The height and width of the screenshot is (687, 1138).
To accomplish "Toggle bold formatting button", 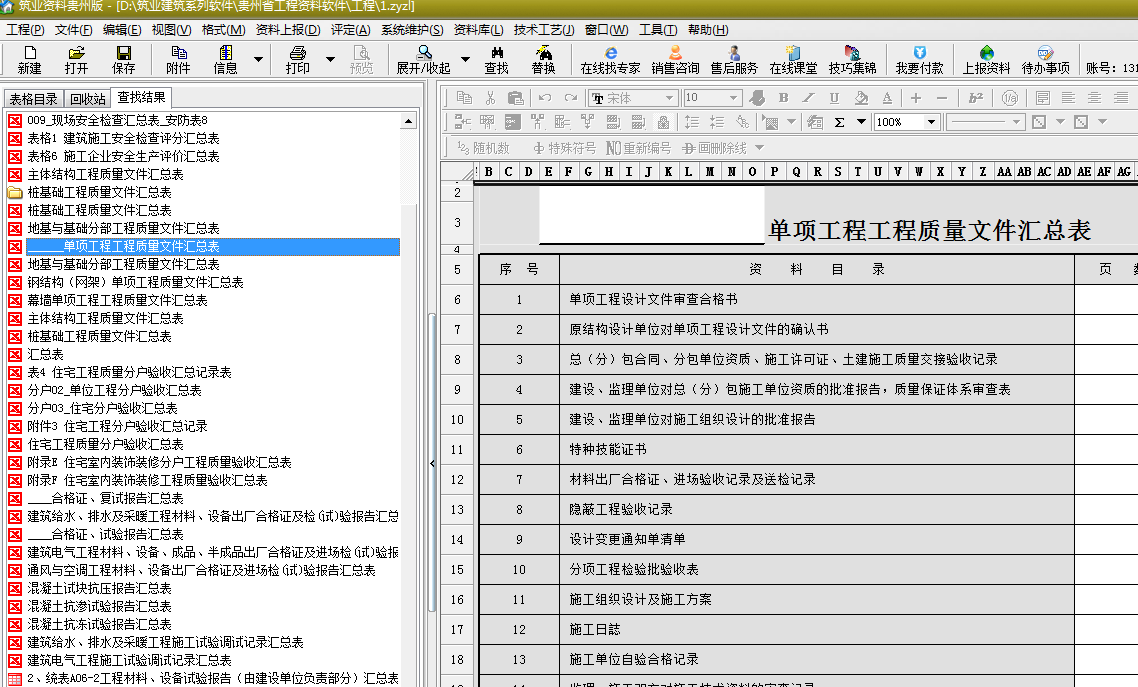I will pos(783,98).
